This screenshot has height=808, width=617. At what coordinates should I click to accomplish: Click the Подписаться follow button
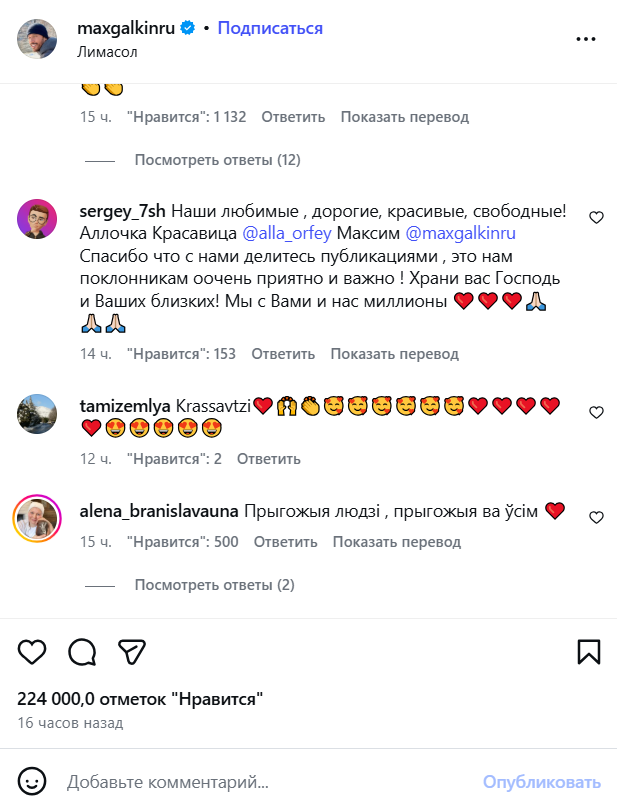click(270, 28)
